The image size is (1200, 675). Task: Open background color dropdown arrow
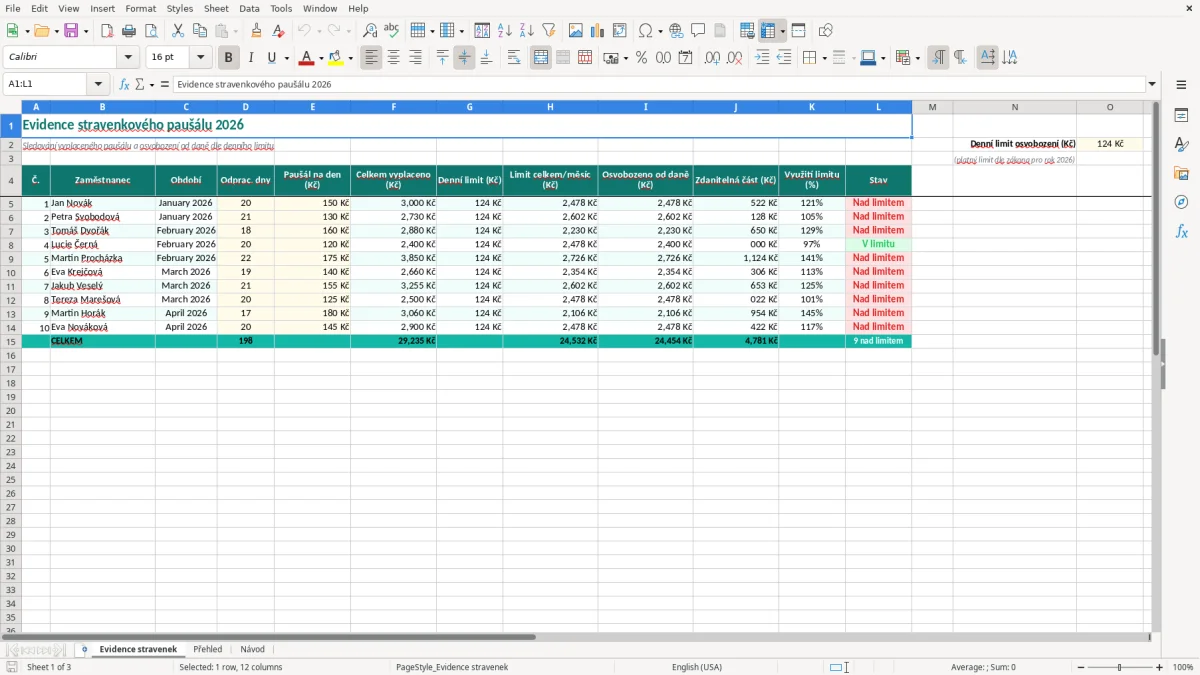pyautogui.click(x=350, y=58)
